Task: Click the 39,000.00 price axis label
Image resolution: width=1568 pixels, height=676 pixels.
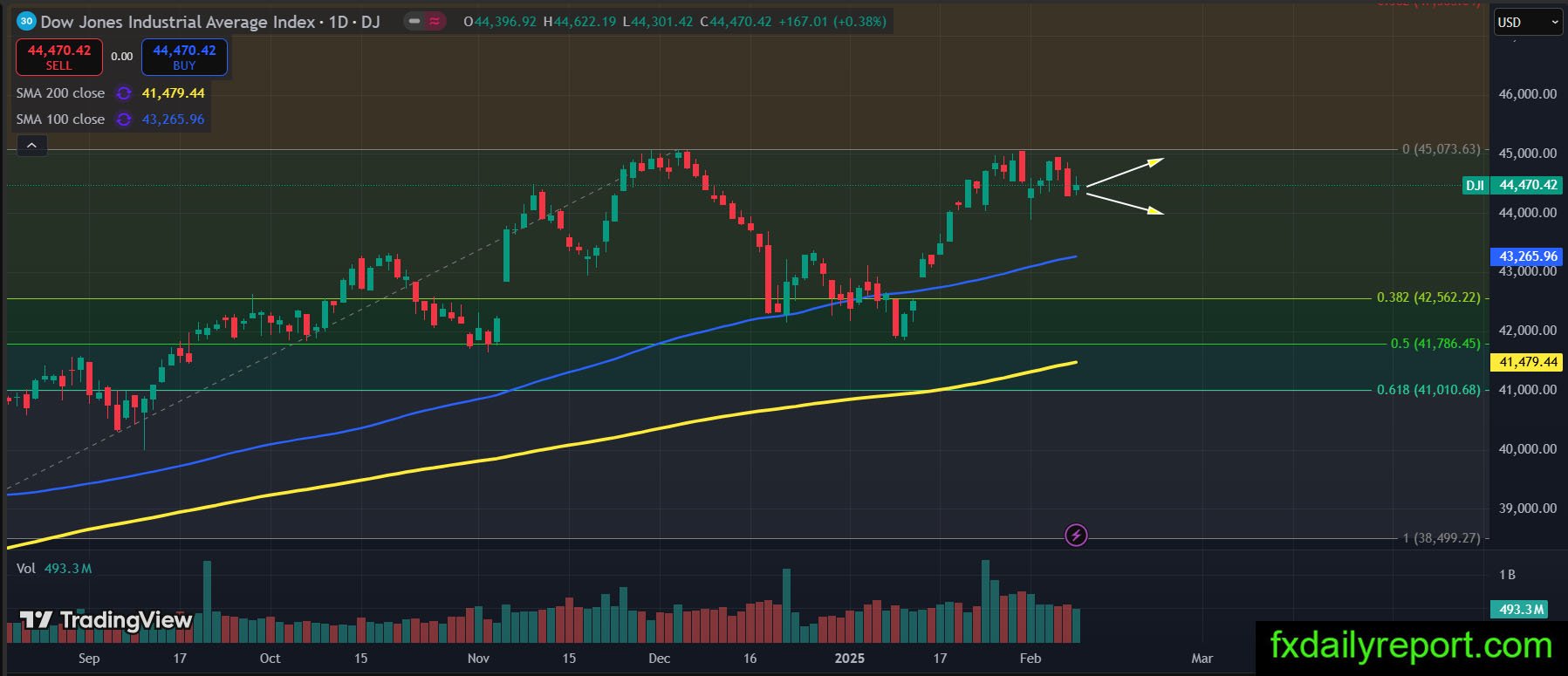Action: point(1527,509)
